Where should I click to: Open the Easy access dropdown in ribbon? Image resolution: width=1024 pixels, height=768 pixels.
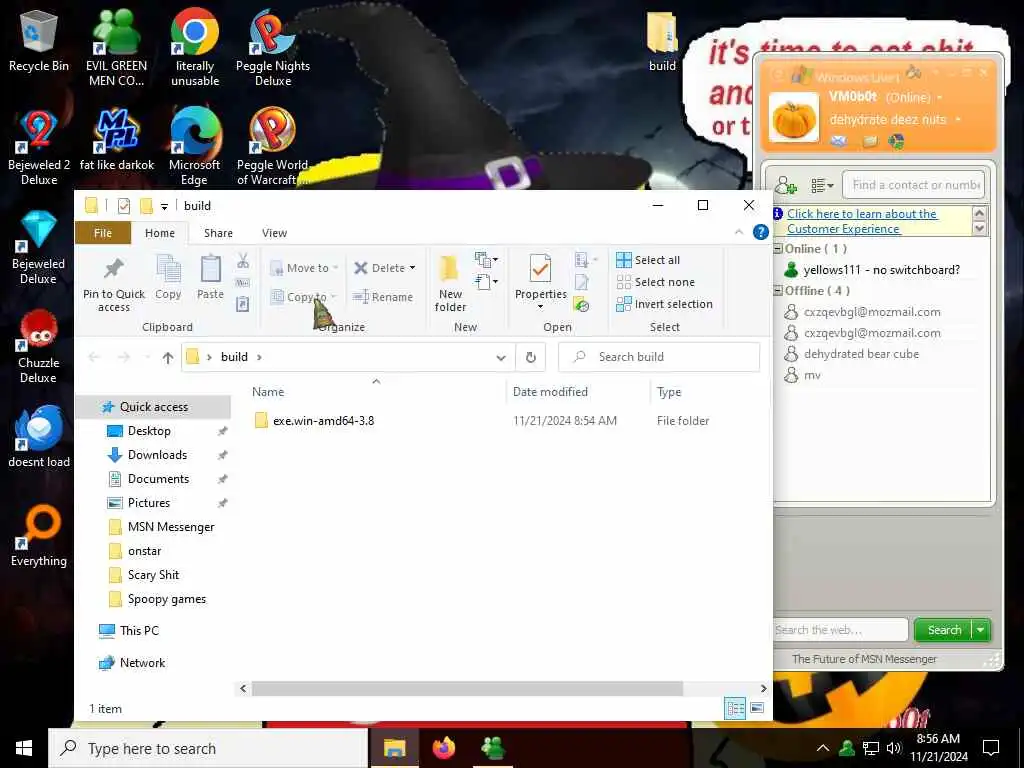coord(487,282)
